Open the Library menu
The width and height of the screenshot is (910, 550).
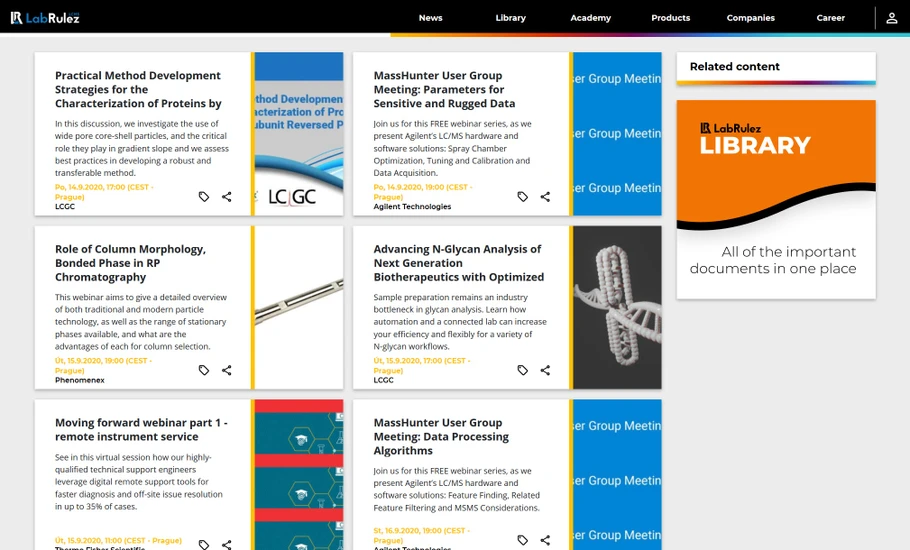[511, 18]
